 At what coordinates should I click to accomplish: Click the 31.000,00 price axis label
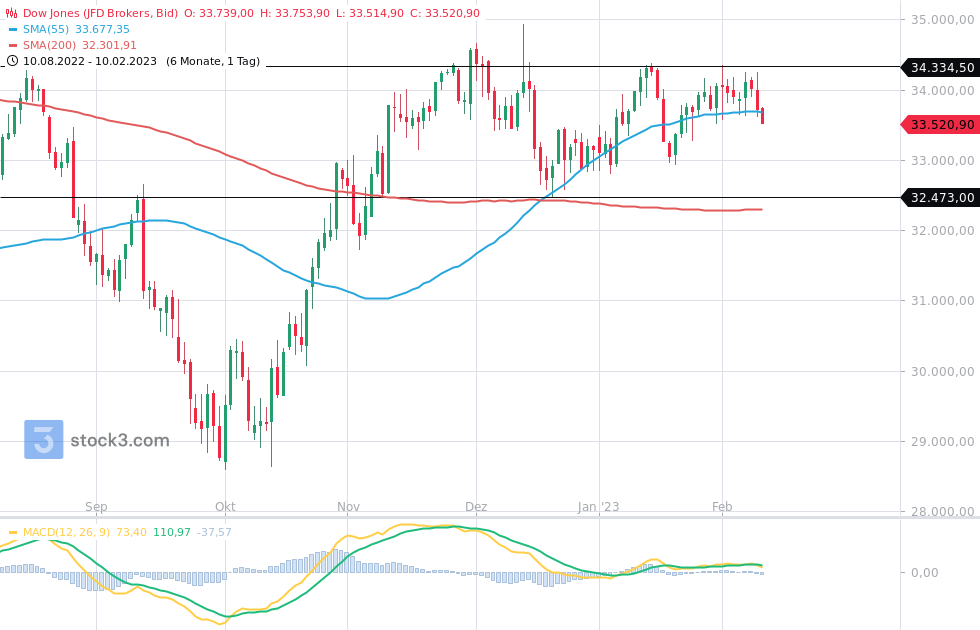[942, 301]
